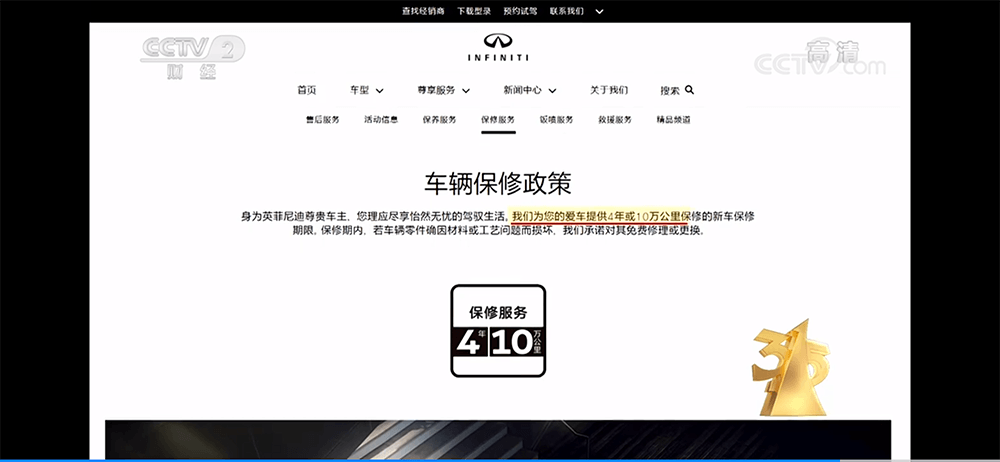This screenshot has height=462, width=1000.
Task: Open 查找经销商 in top bar
Action: click(423, 11)
